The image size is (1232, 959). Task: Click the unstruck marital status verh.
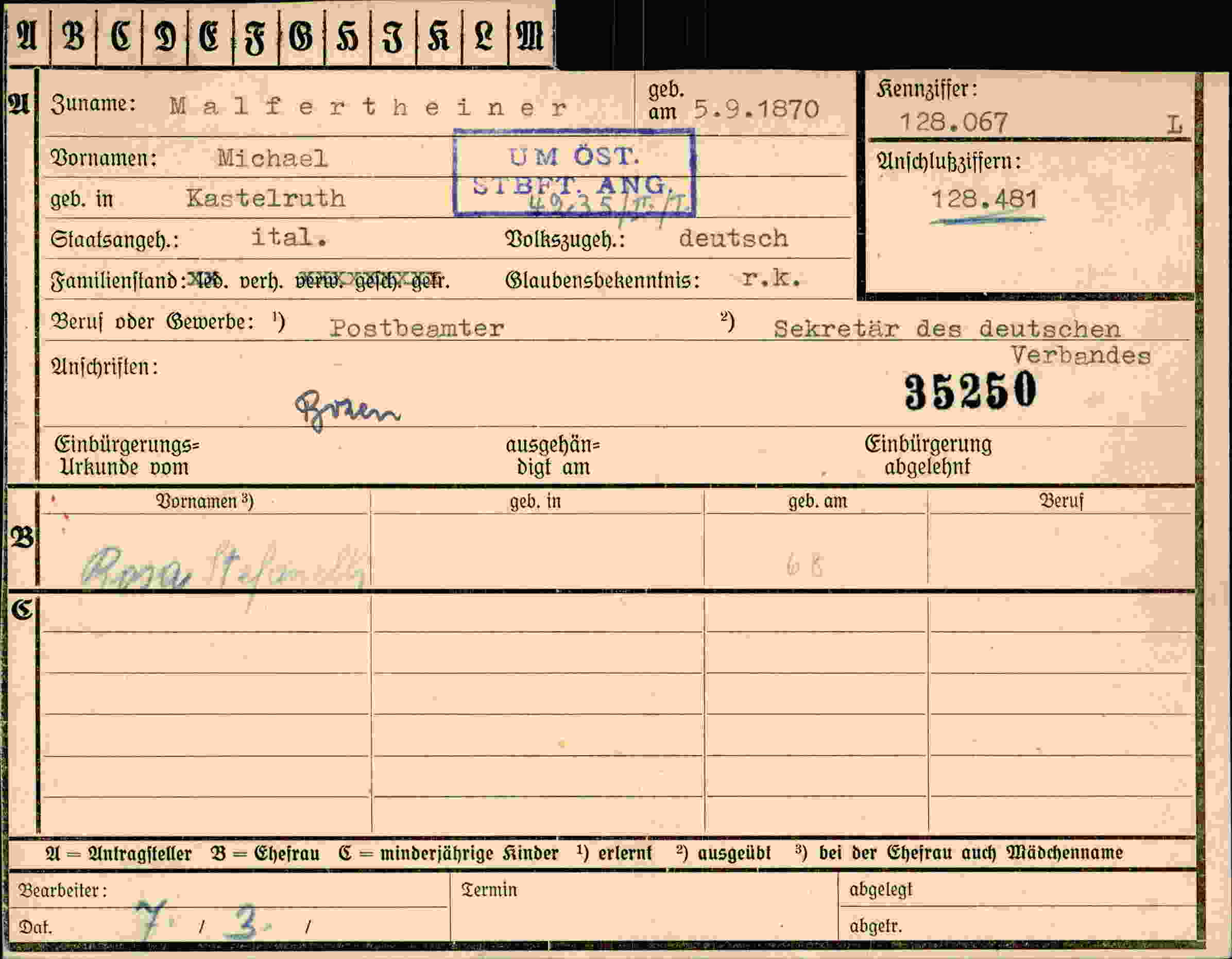pyautogui.click(x=261, y=281)
